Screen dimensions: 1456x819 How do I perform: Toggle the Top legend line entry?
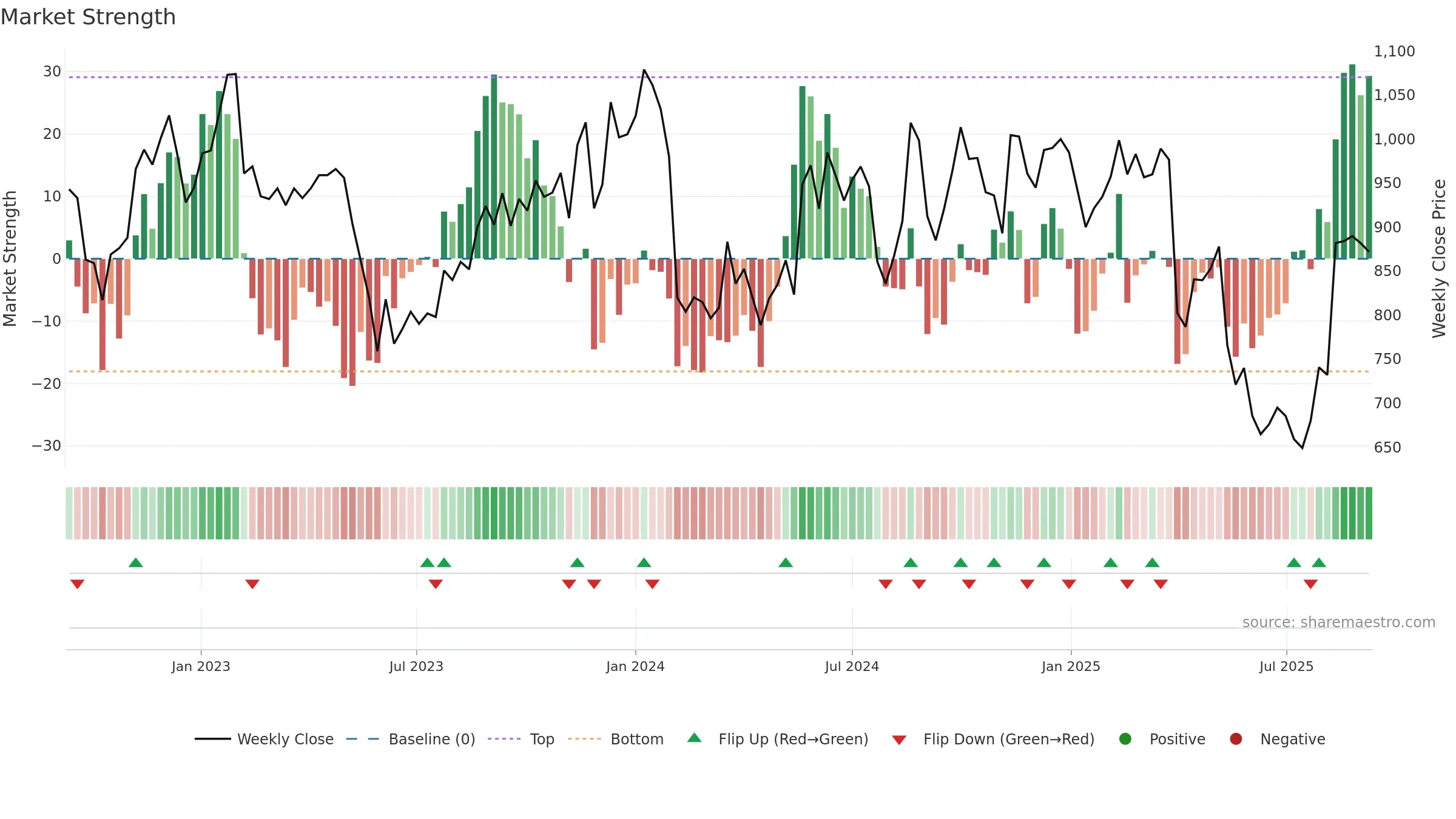click(x=521, y=739)
